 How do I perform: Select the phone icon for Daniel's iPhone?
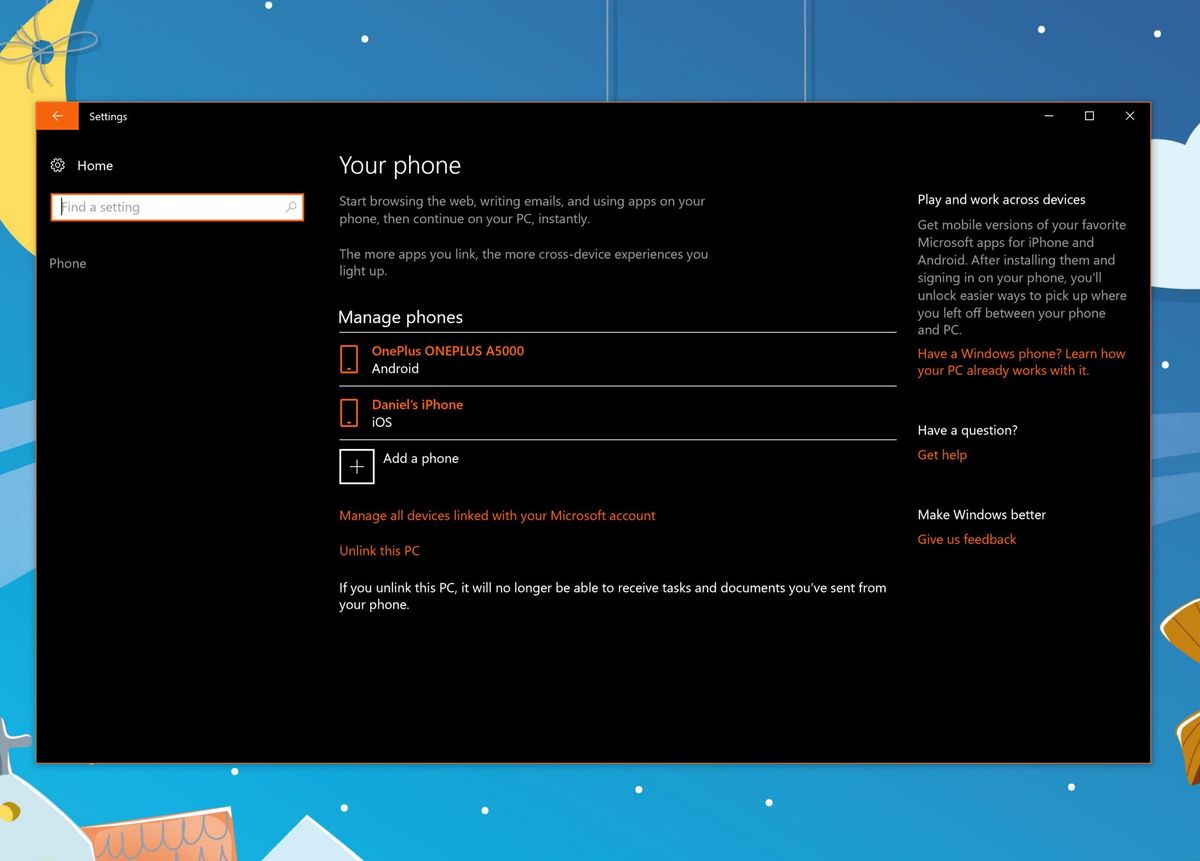(349, 413)
